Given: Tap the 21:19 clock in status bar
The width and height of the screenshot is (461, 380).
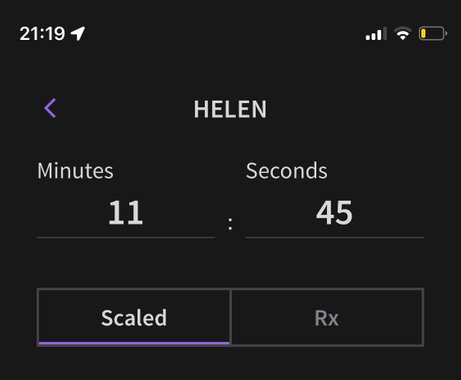Looking at the screenshot, I should tap(42, 34).
